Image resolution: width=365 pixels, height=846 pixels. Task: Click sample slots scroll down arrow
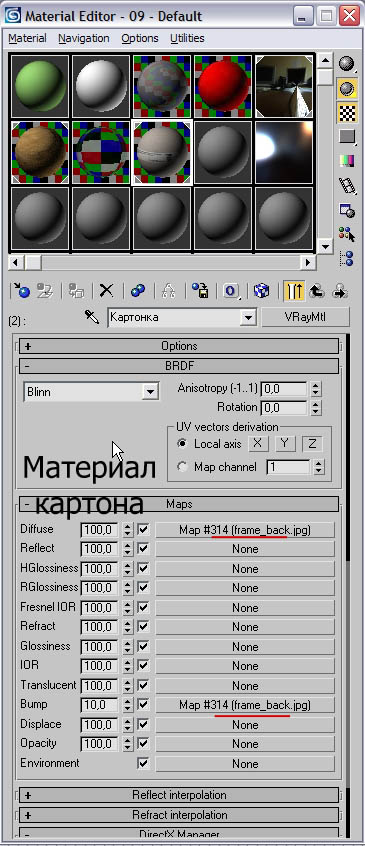coord(325,247)
